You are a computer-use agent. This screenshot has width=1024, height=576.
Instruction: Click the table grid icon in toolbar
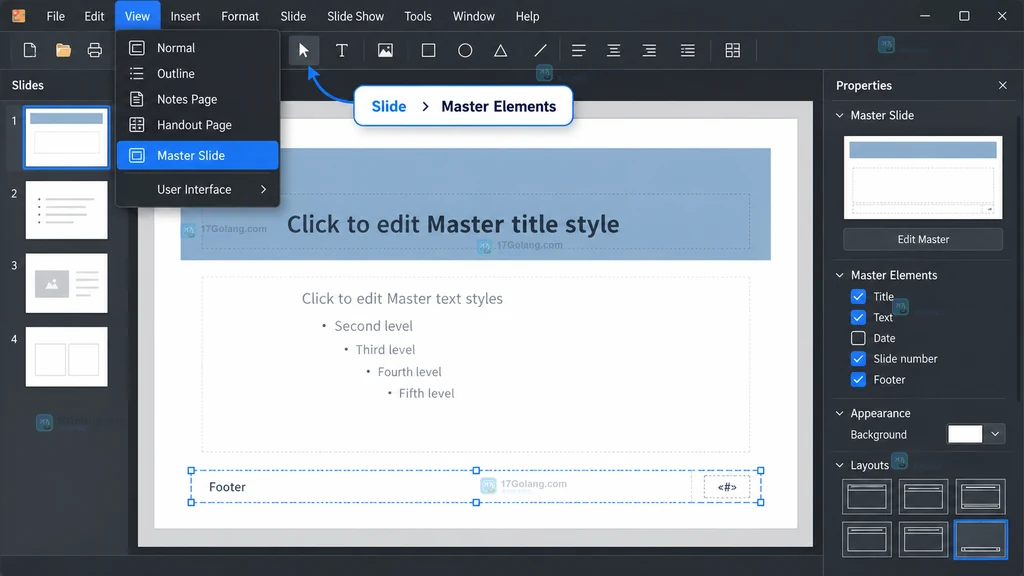point(733,50)
